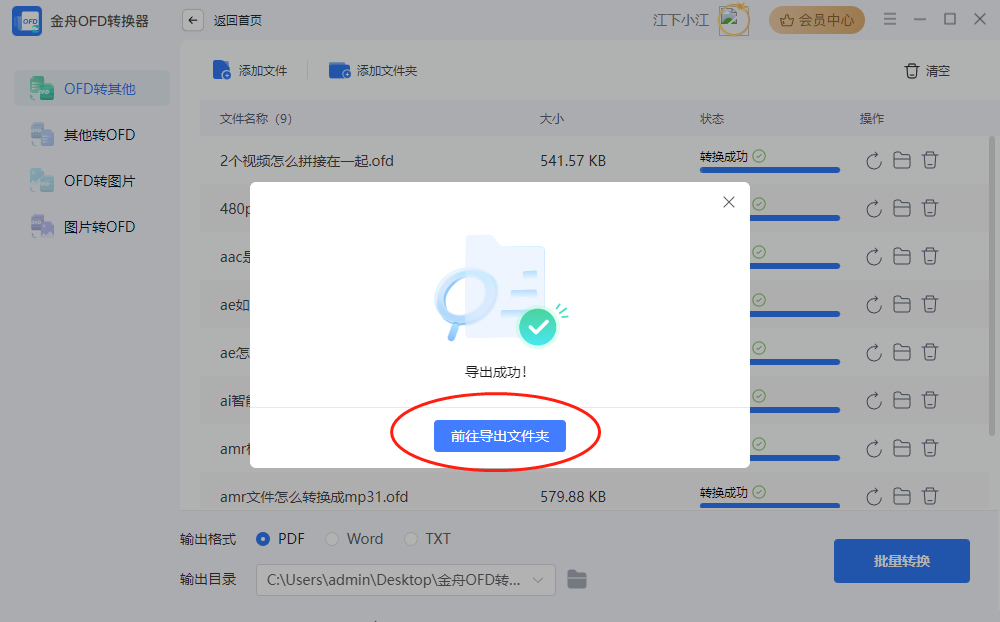Browse output directory with folder icon
The width and height of the screenshot is (1000, 622).
point(576,579)
